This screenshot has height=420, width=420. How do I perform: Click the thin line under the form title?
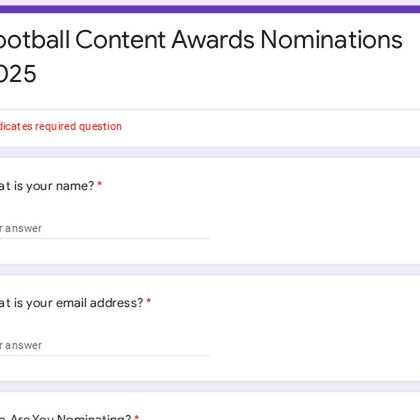[x=210, y=109]
